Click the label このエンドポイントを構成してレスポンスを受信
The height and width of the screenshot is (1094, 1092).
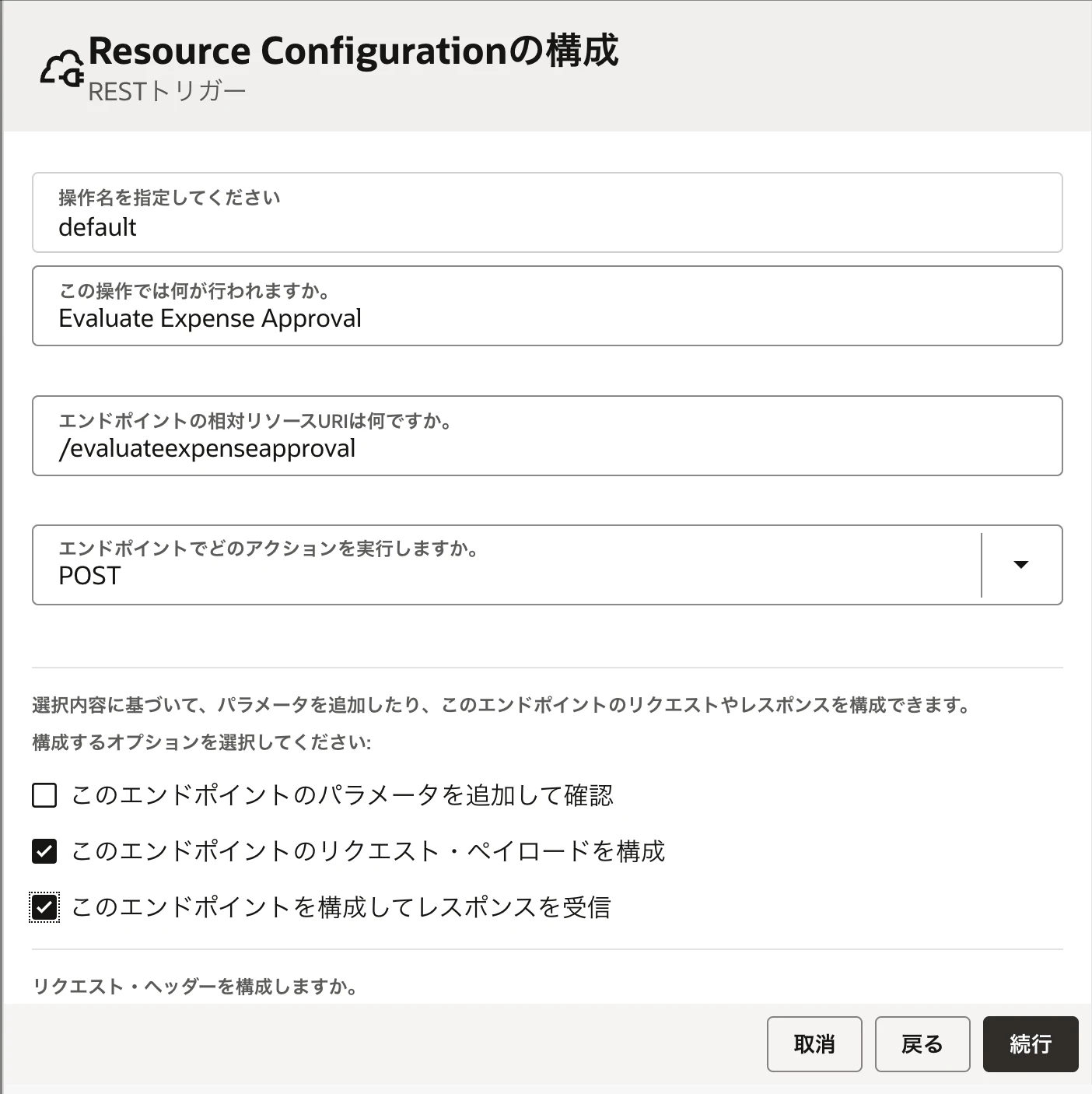click(x=341, y=907)
